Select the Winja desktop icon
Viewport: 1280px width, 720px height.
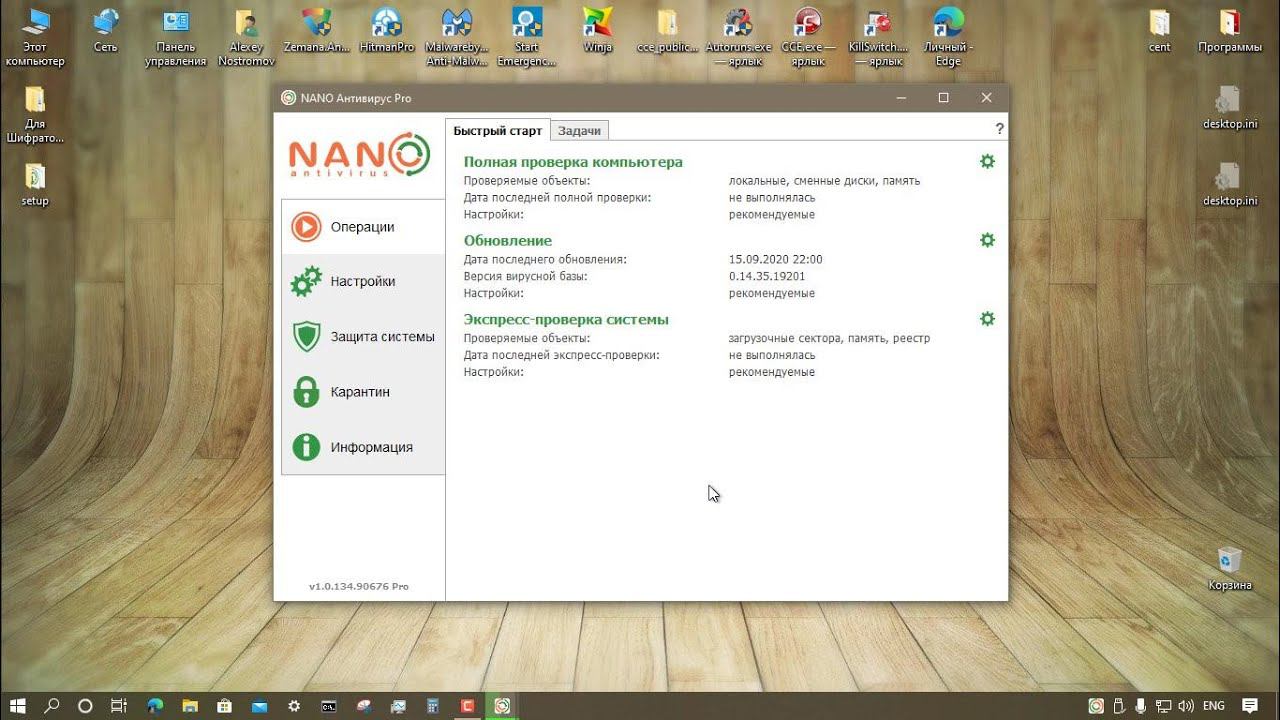(x=597, y=31)
